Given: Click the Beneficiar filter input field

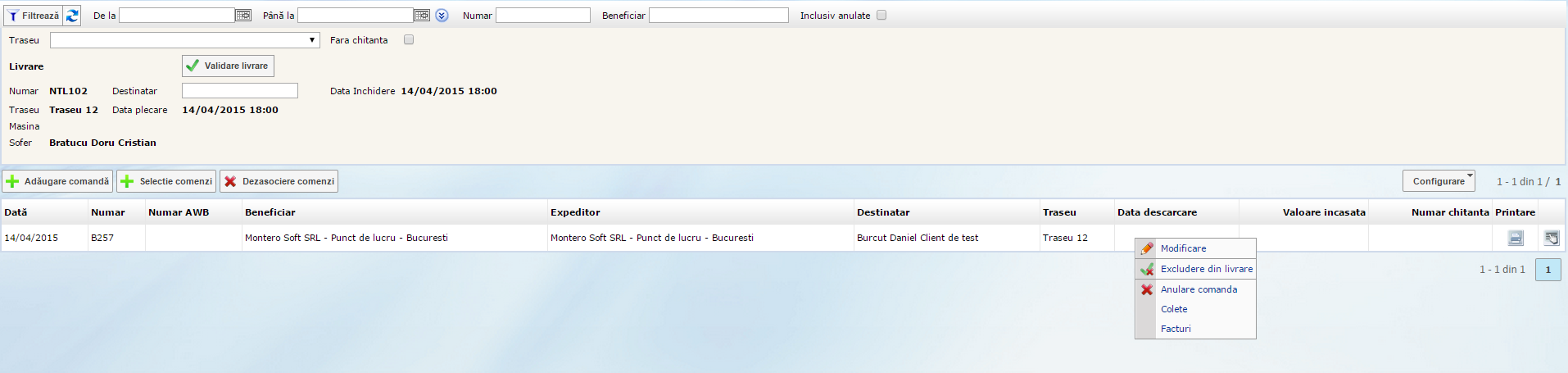Looking at the screenshot, I should pos(718,16).
